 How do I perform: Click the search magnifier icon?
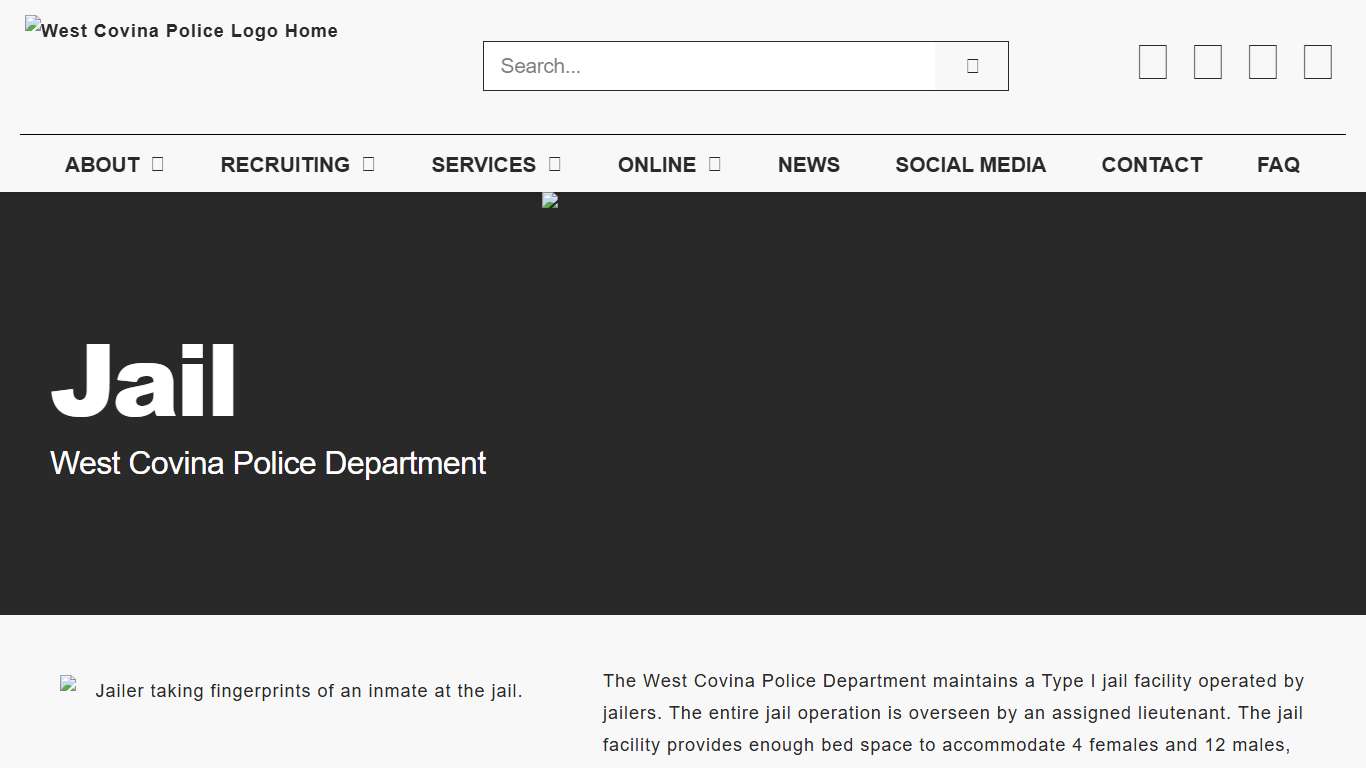(x=971, y=65)
